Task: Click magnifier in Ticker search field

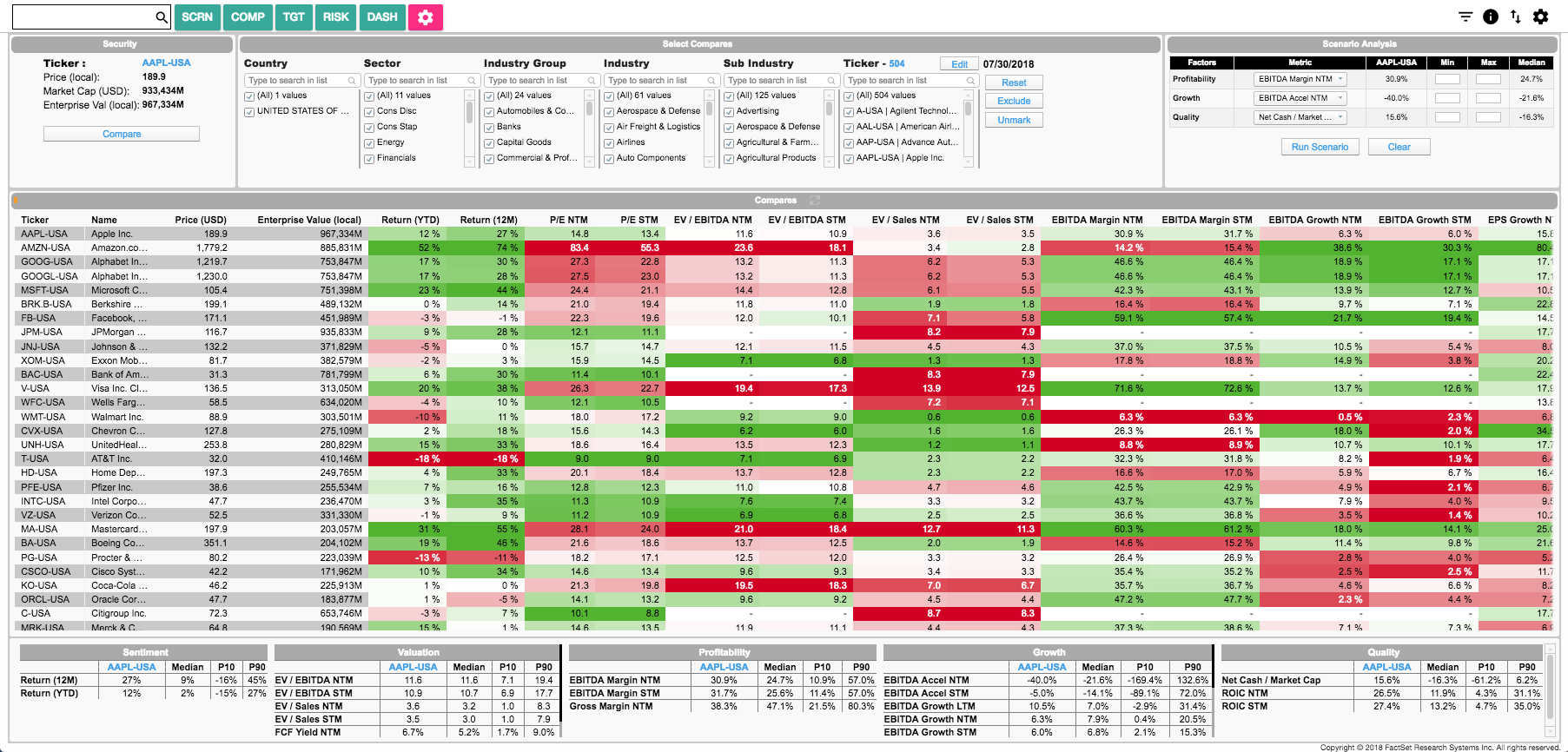Action: pyautogui.click(x=970, y=81)
